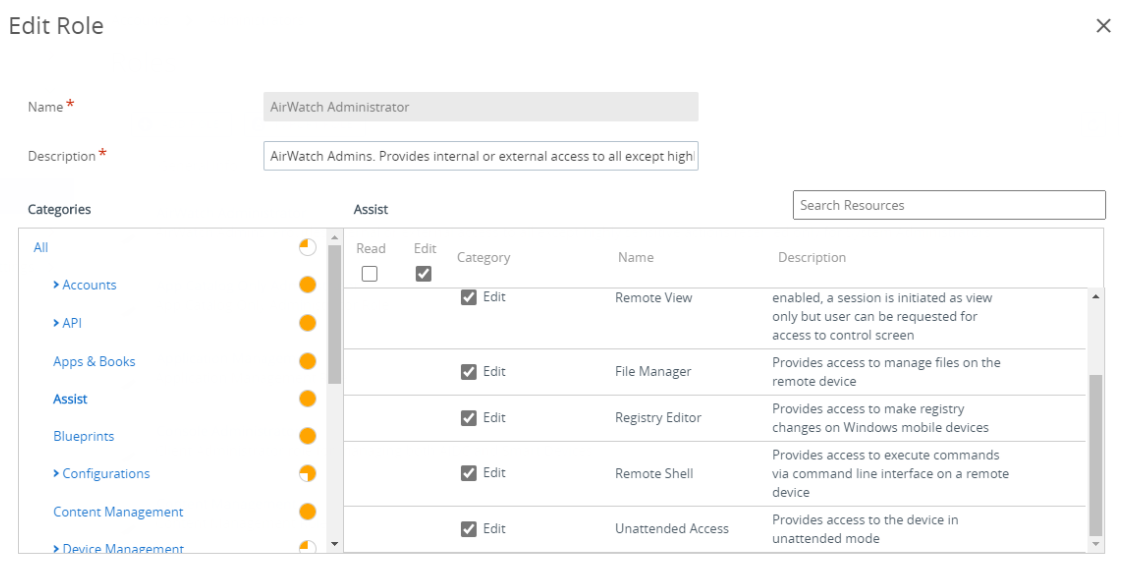Click the status circle next to Blueprints
This screenshot has width=1122, height=570.
(x=307, y=436)
